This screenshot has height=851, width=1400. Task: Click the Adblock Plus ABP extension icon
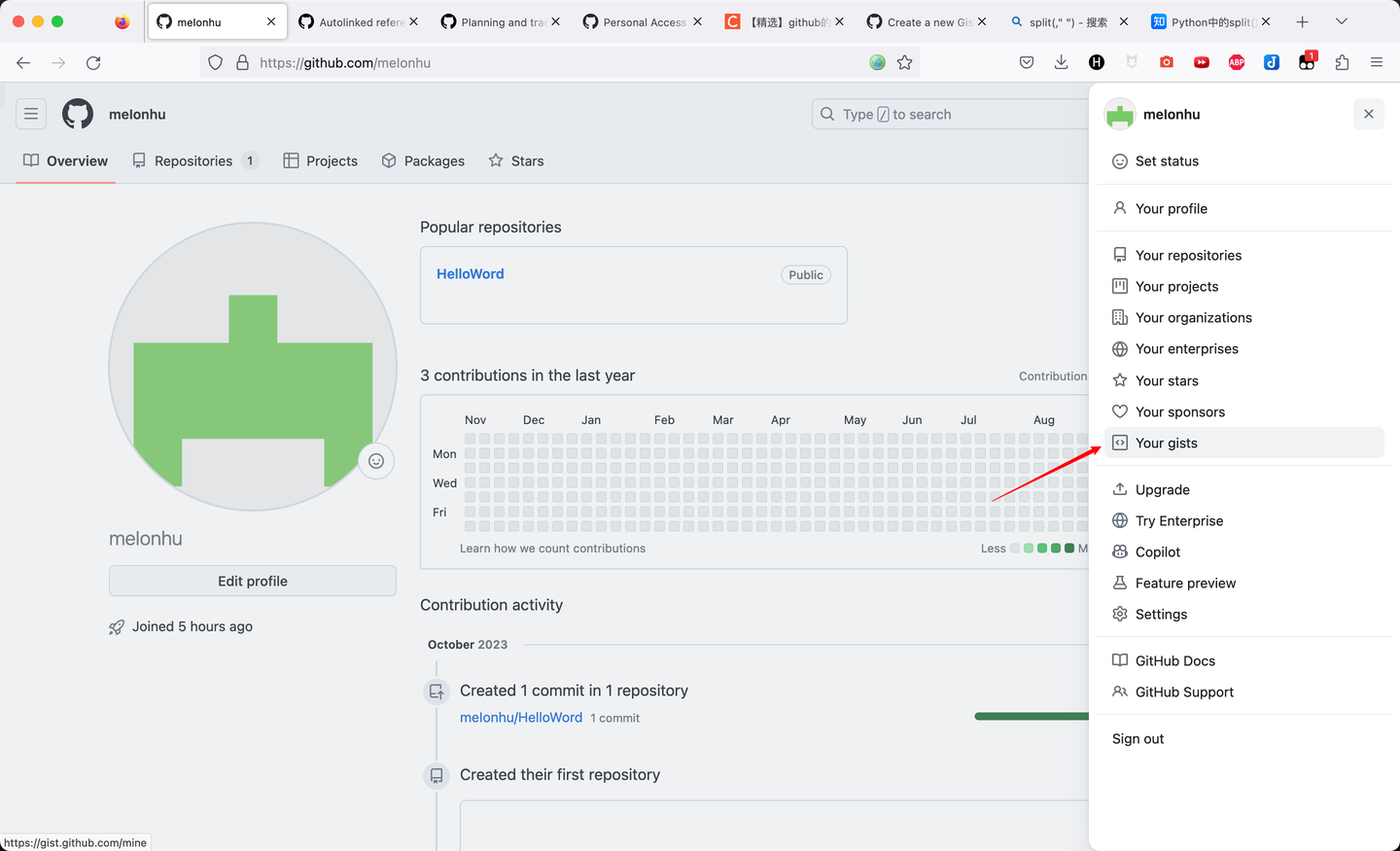[1237, 62]
